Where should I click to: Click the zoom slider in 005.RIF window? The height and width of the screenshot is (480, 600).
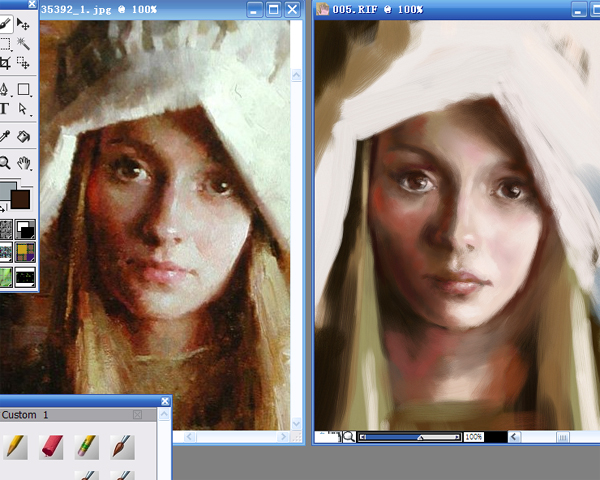409,437
